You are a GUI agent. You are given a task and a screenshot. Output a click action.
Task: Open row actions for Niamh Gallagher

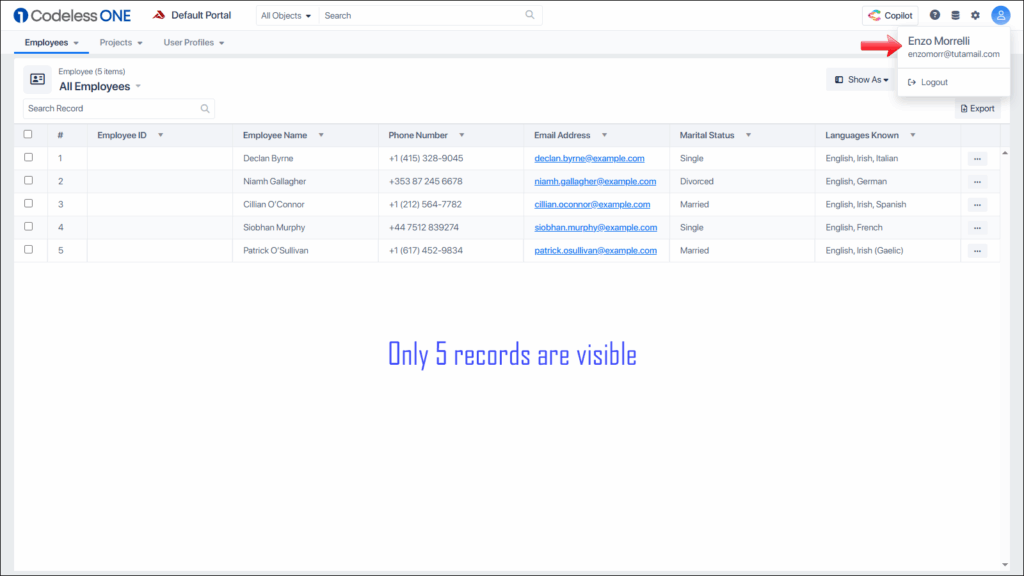click(977, 182)
